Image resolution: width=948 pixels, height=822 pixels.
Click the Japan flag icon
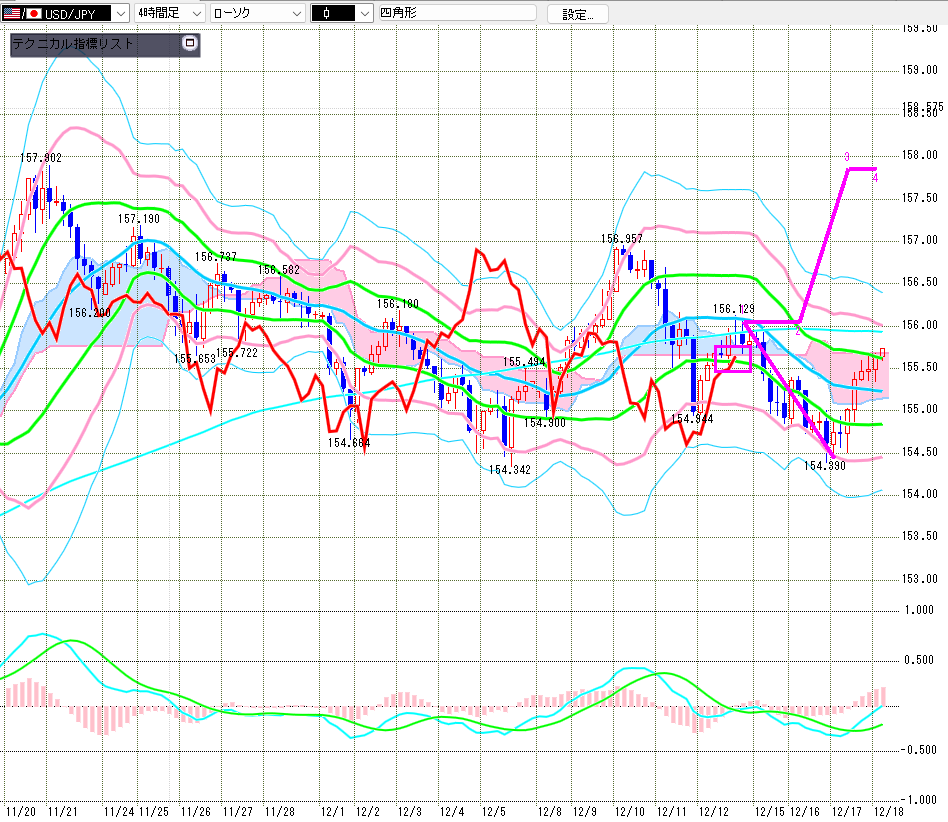point(33,14)
